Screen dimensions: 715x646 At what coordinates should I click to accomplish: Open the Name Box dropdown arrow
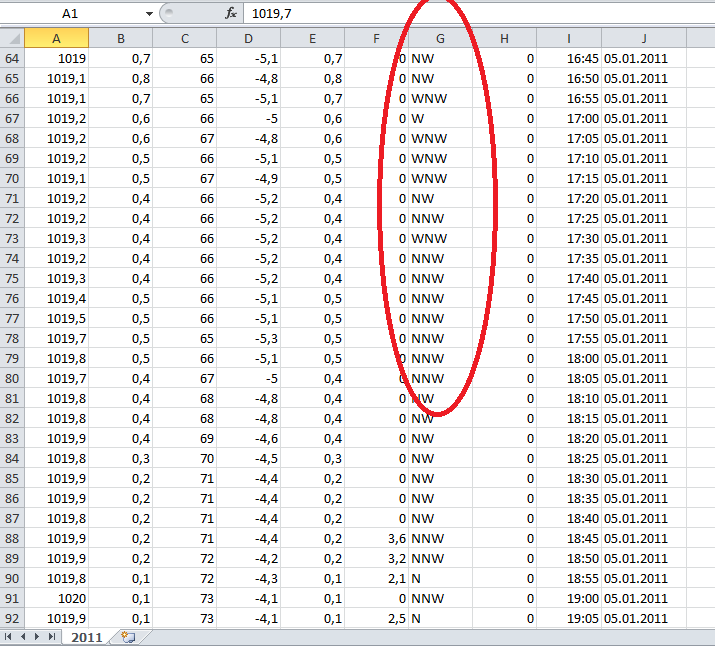pyautogui.click(x=149, y=14)
